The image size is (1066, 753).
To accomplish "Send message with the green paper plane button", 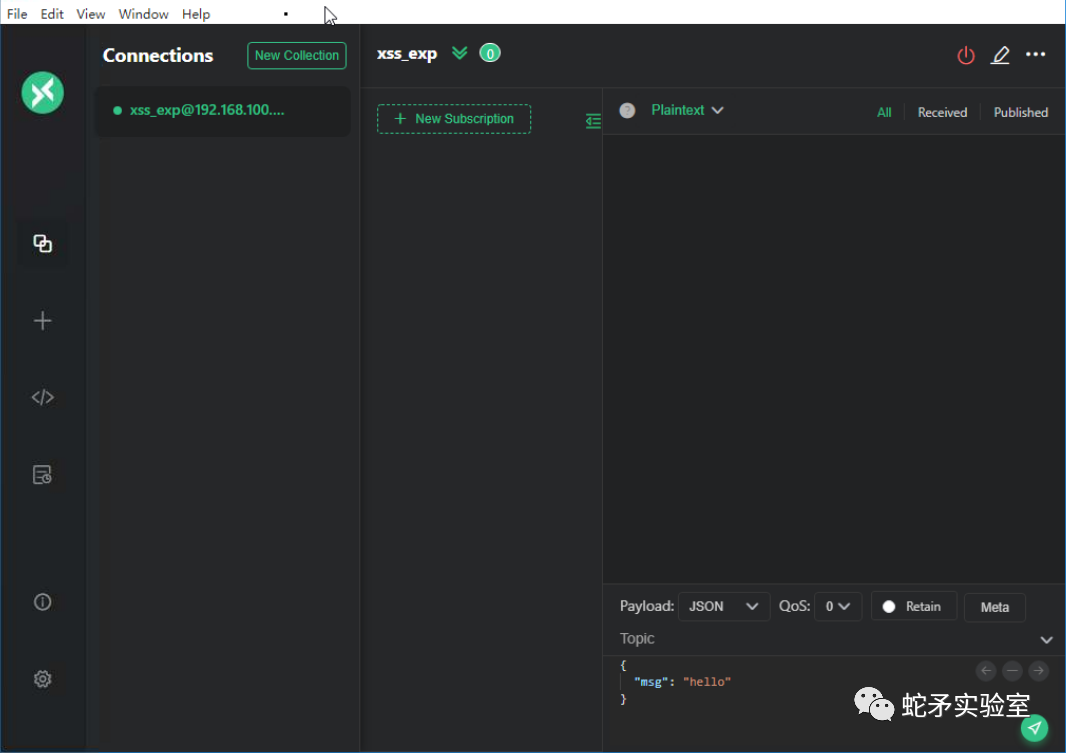I will pyautogui.click(x=1034, y=728).
